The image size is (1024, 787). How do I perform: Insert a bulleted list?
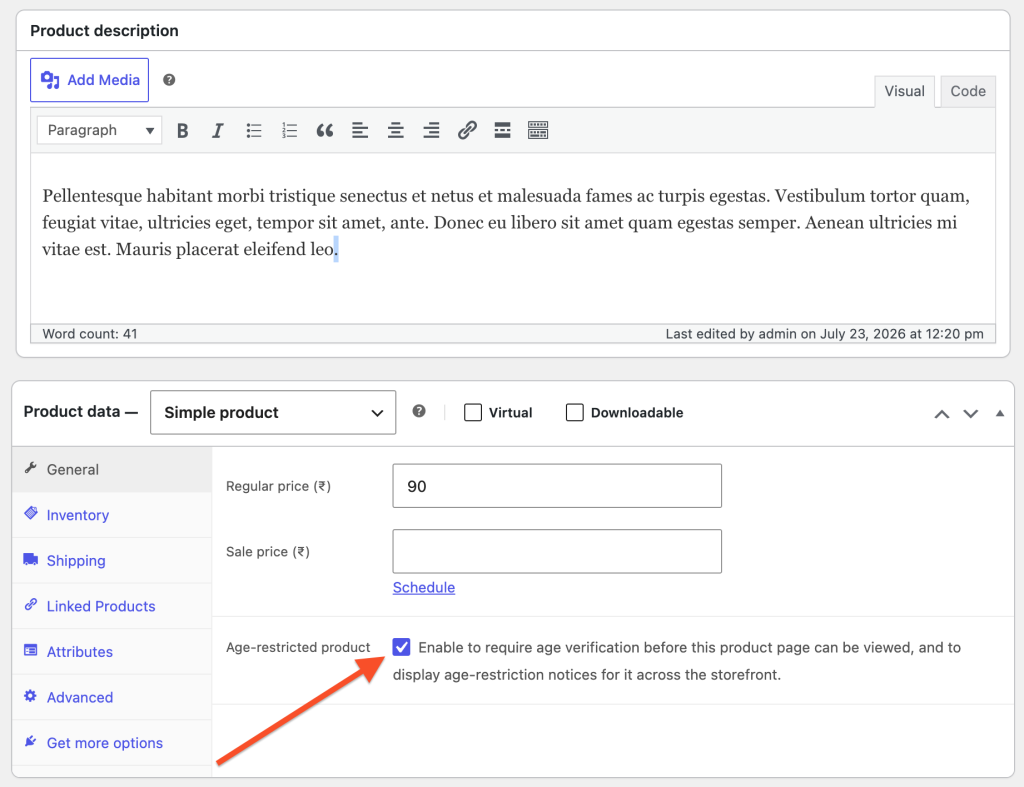point(253,131)
